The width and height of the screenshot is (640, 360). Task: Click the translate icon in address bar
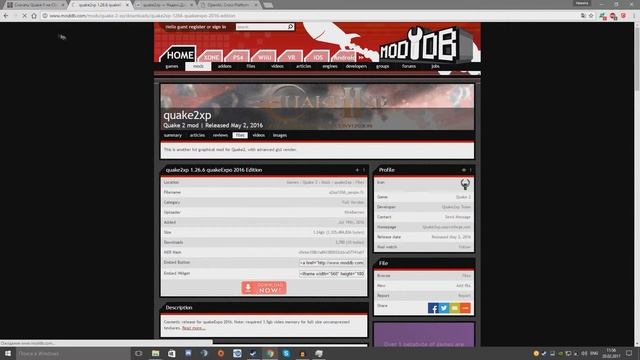583,16
